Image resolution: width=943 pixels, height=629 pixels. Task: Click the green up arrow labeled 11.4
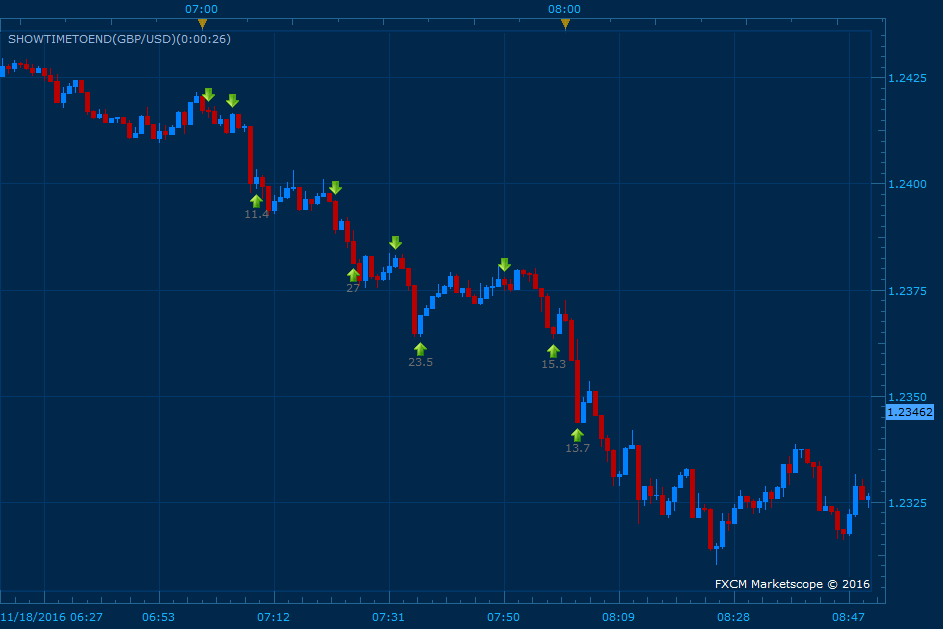pyautogui.click(x=256, y=201)
